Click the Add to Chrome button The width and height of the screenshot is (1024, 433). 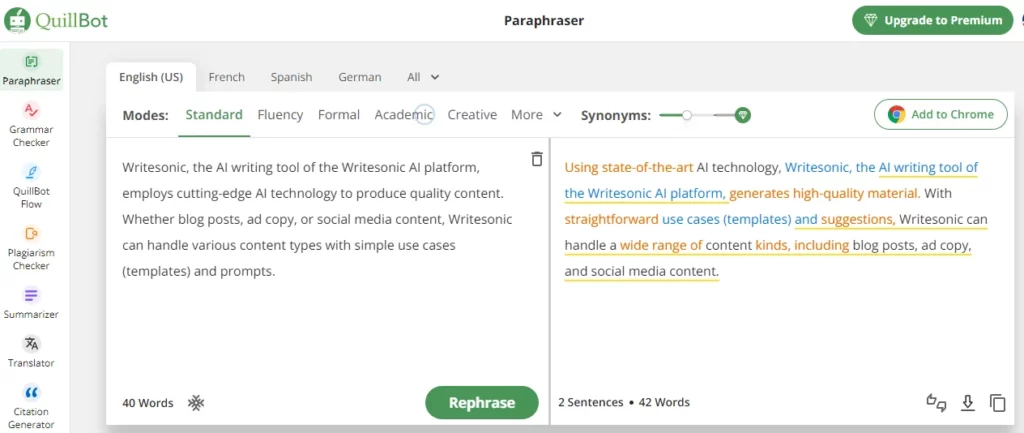coord(941,115)
